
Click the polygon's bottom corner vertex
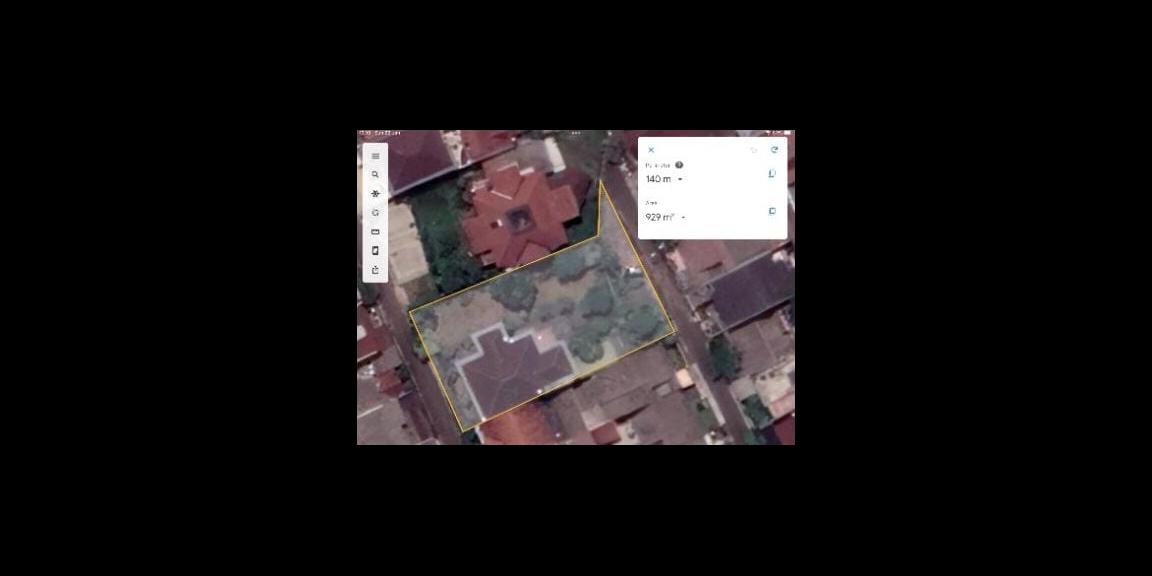coord(462,431)
